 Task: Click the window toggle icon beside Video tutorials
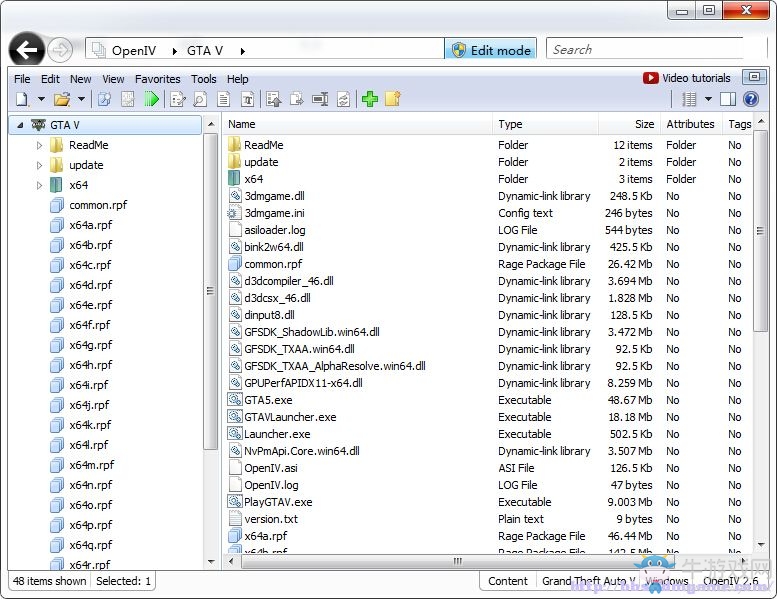coord(754,77)
